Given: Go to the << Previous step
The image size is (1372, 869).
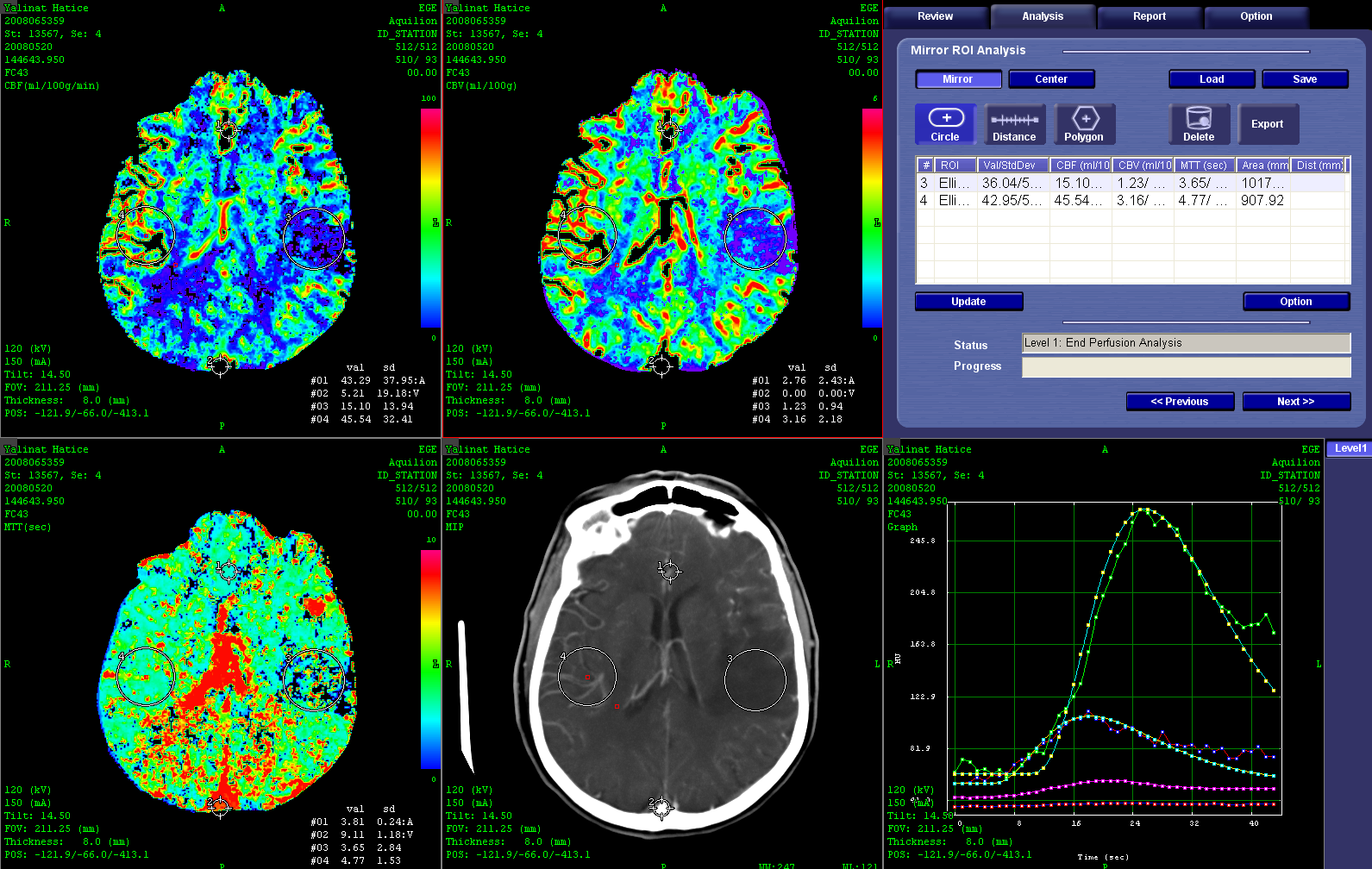Looking at the screenshot, I should point(1180,402).
